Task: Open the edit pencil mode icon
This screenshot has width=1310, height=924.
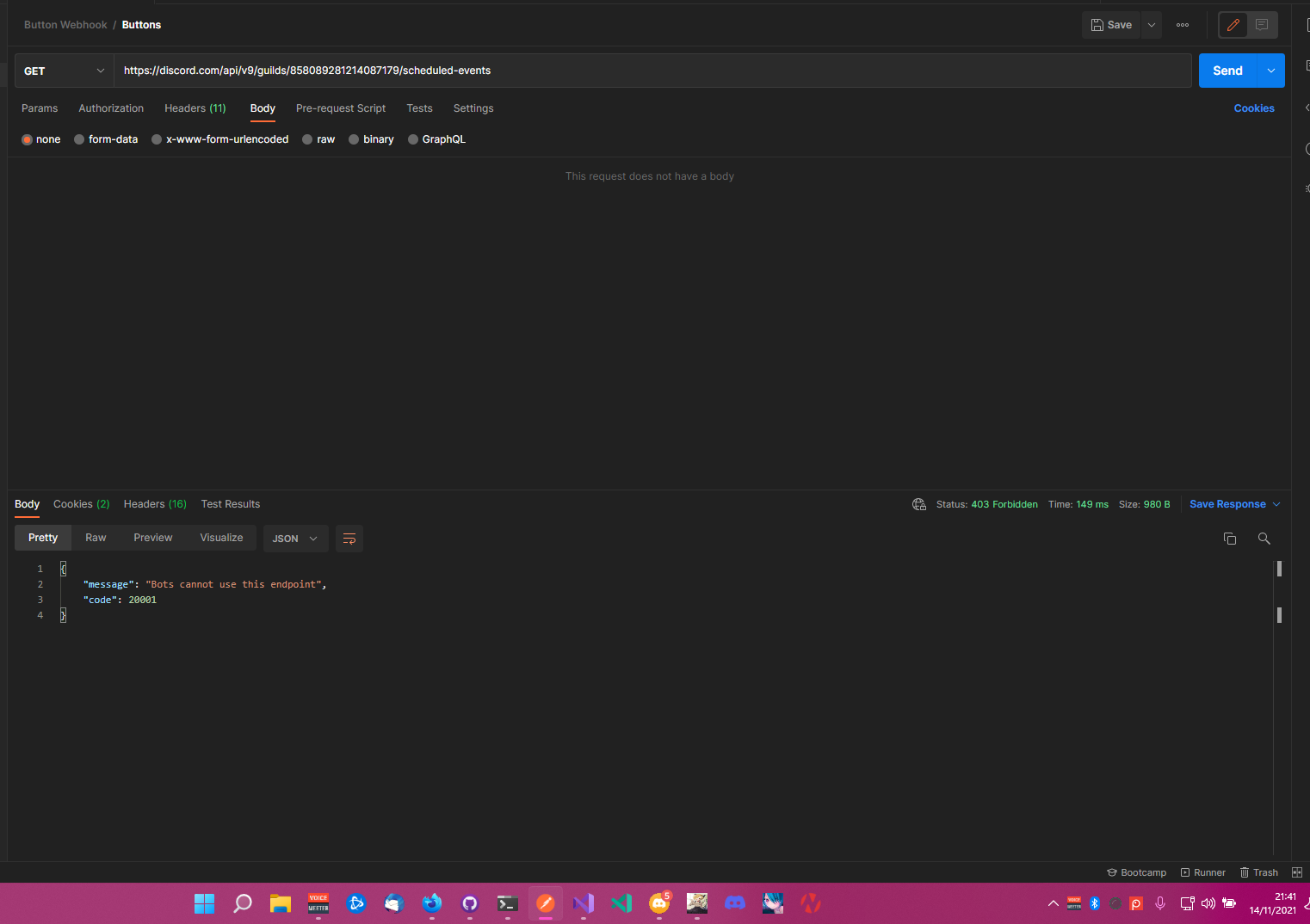Action: coord(1233,25)
